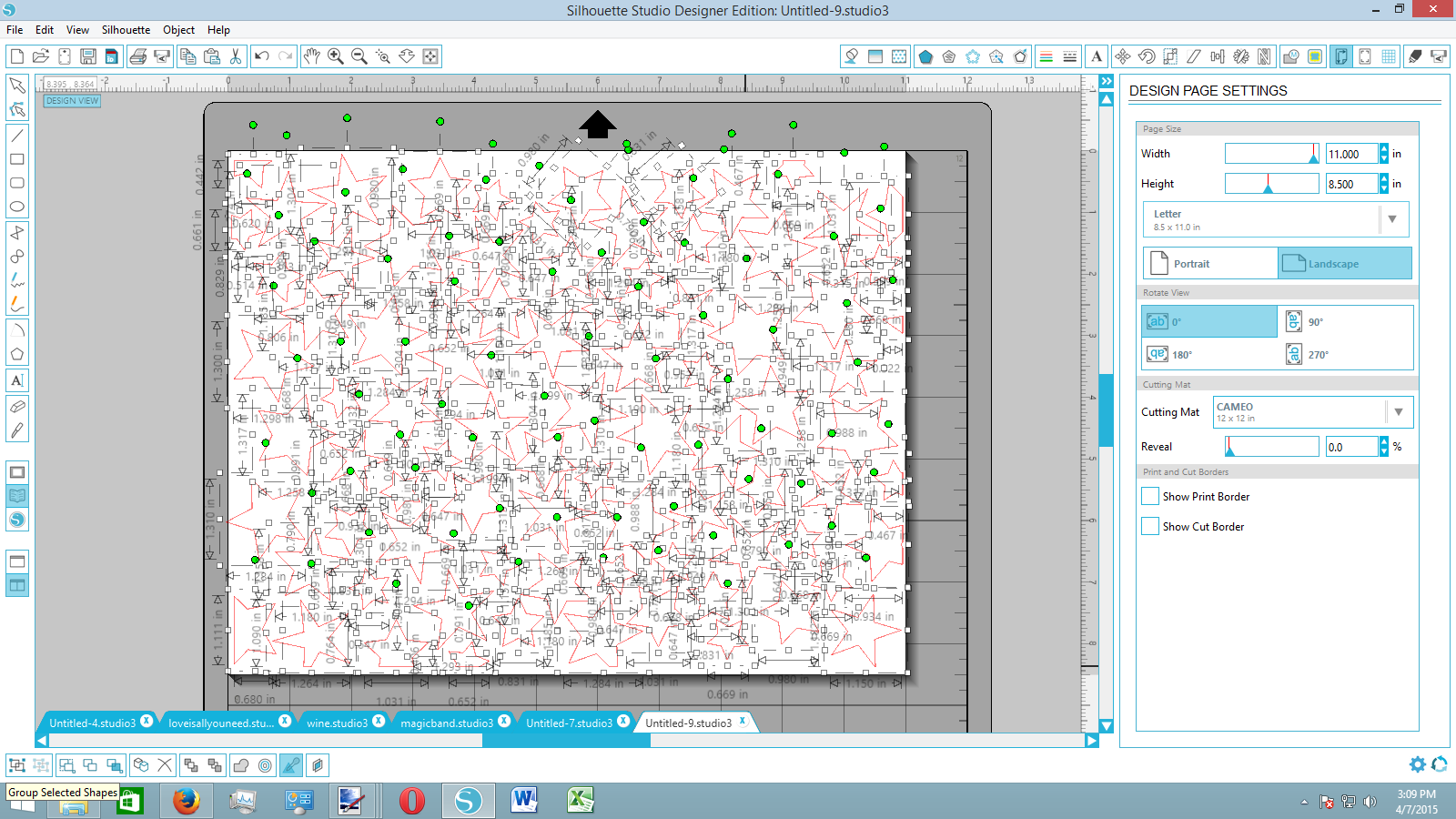Open the Text Style panel (A icon)
Viewport: 1456px width, 819px height.
1097,56
